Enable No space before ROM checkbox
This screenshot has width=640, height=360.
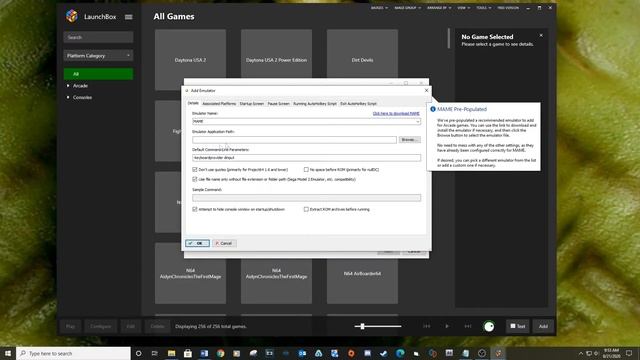point(306,169)
